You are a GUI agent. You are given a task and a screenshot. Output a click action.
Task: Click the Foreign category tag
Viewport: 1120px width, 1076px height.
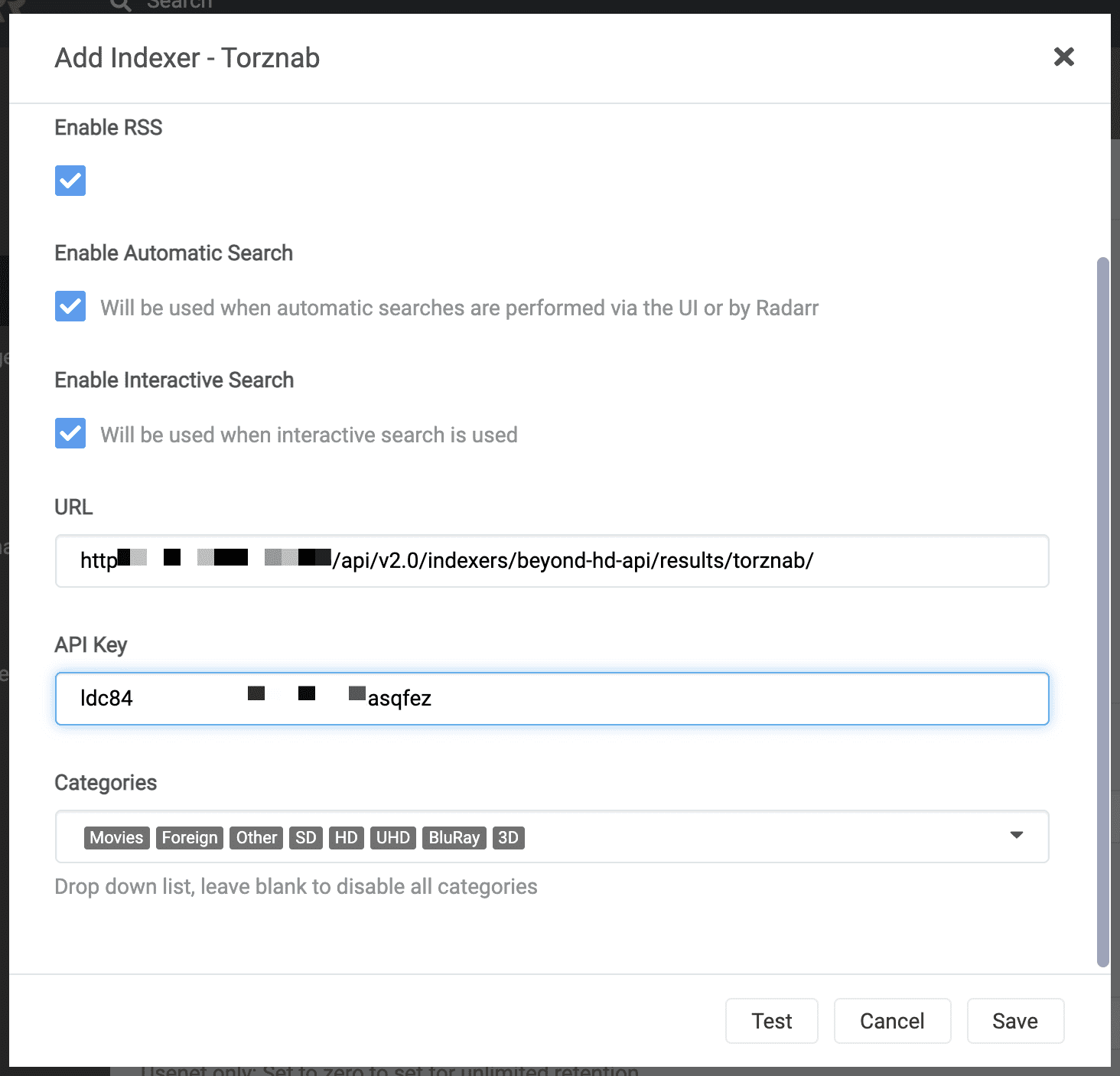(190, 838)
